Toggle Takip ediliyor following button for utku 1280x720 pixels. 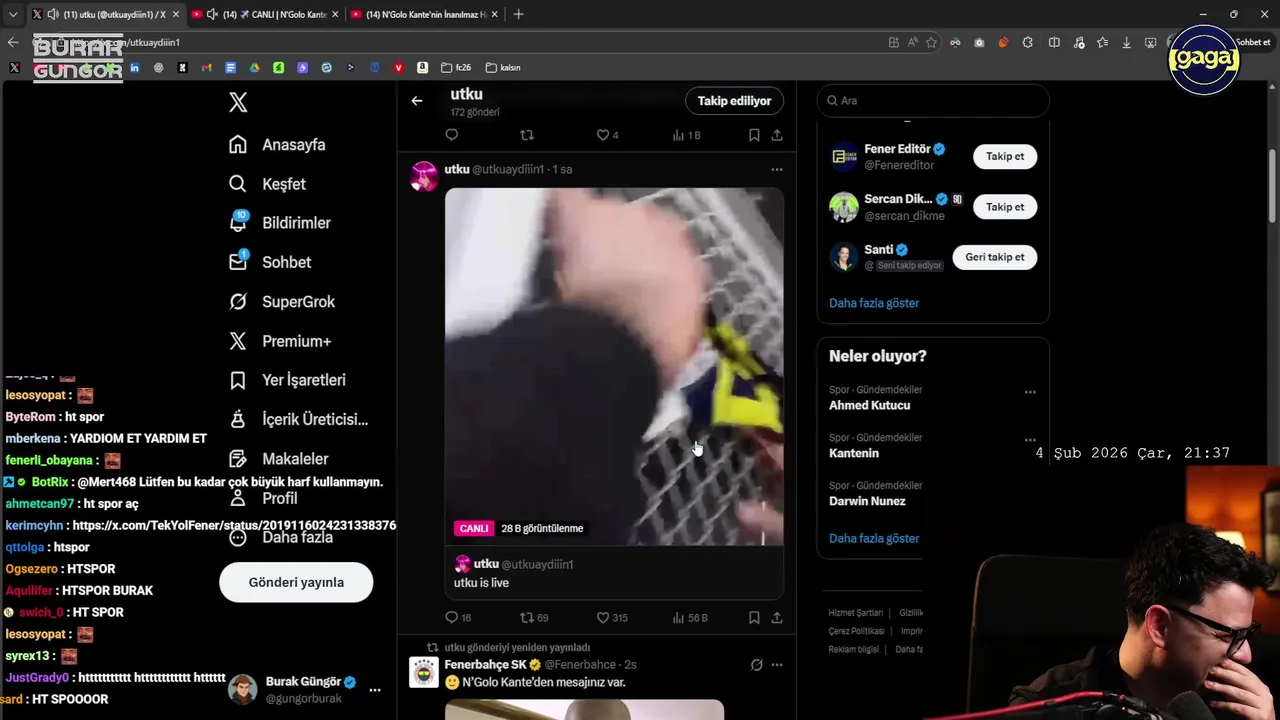(x=734, y=101)
